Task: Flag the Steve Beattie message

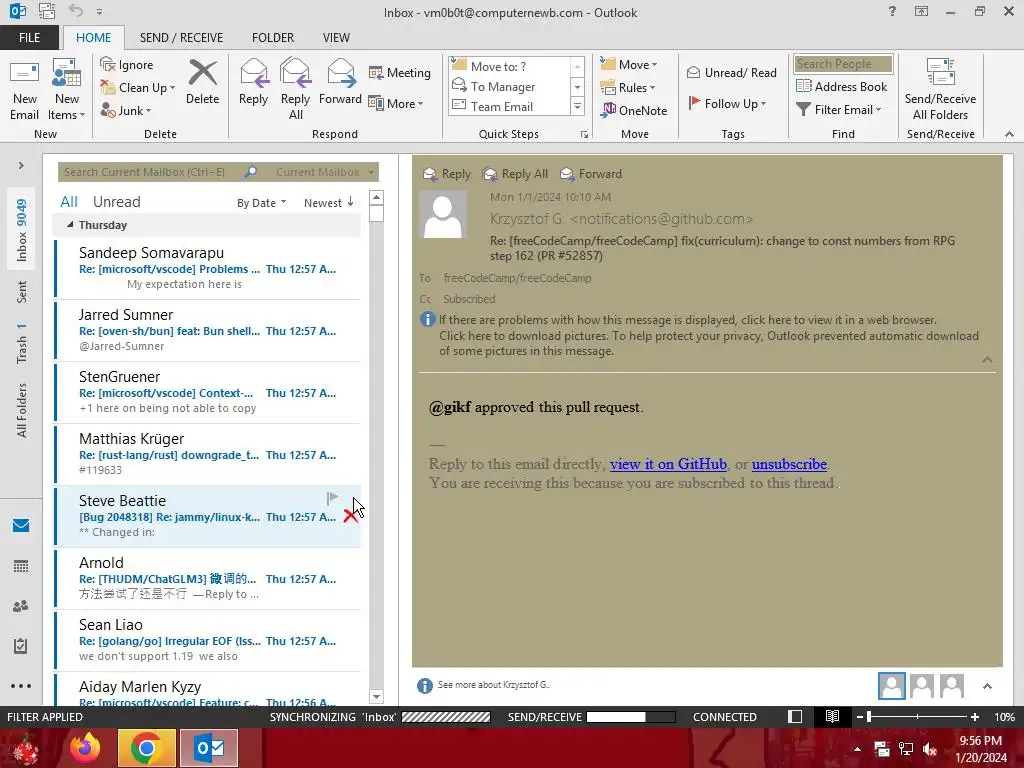Action: [x=332, y=499]
